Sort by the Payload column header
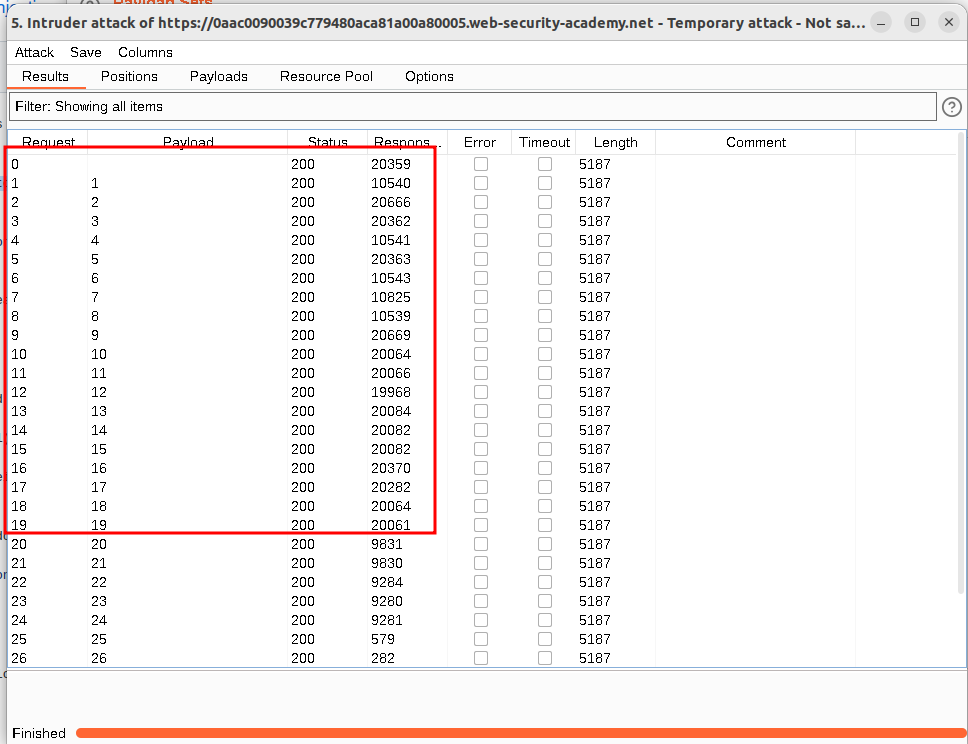968x744 pixels. (x=188, y=142)
